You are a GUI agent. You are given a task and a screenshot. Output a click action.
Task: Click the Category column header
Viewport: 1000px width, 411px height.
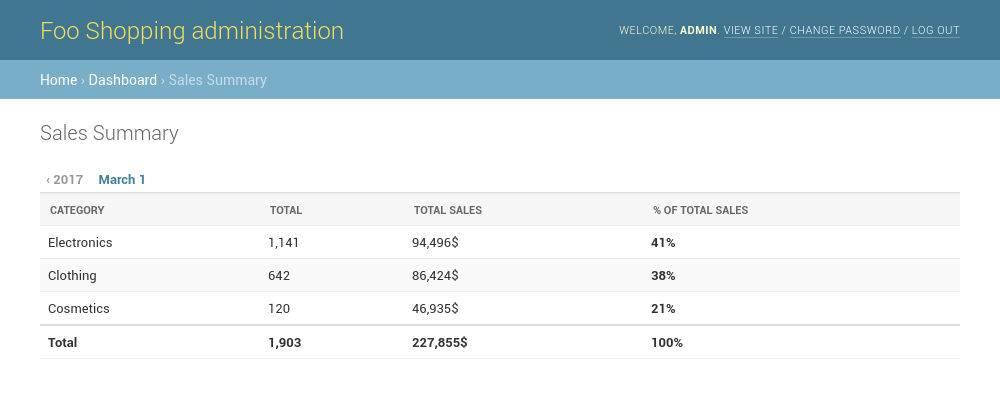77,210
